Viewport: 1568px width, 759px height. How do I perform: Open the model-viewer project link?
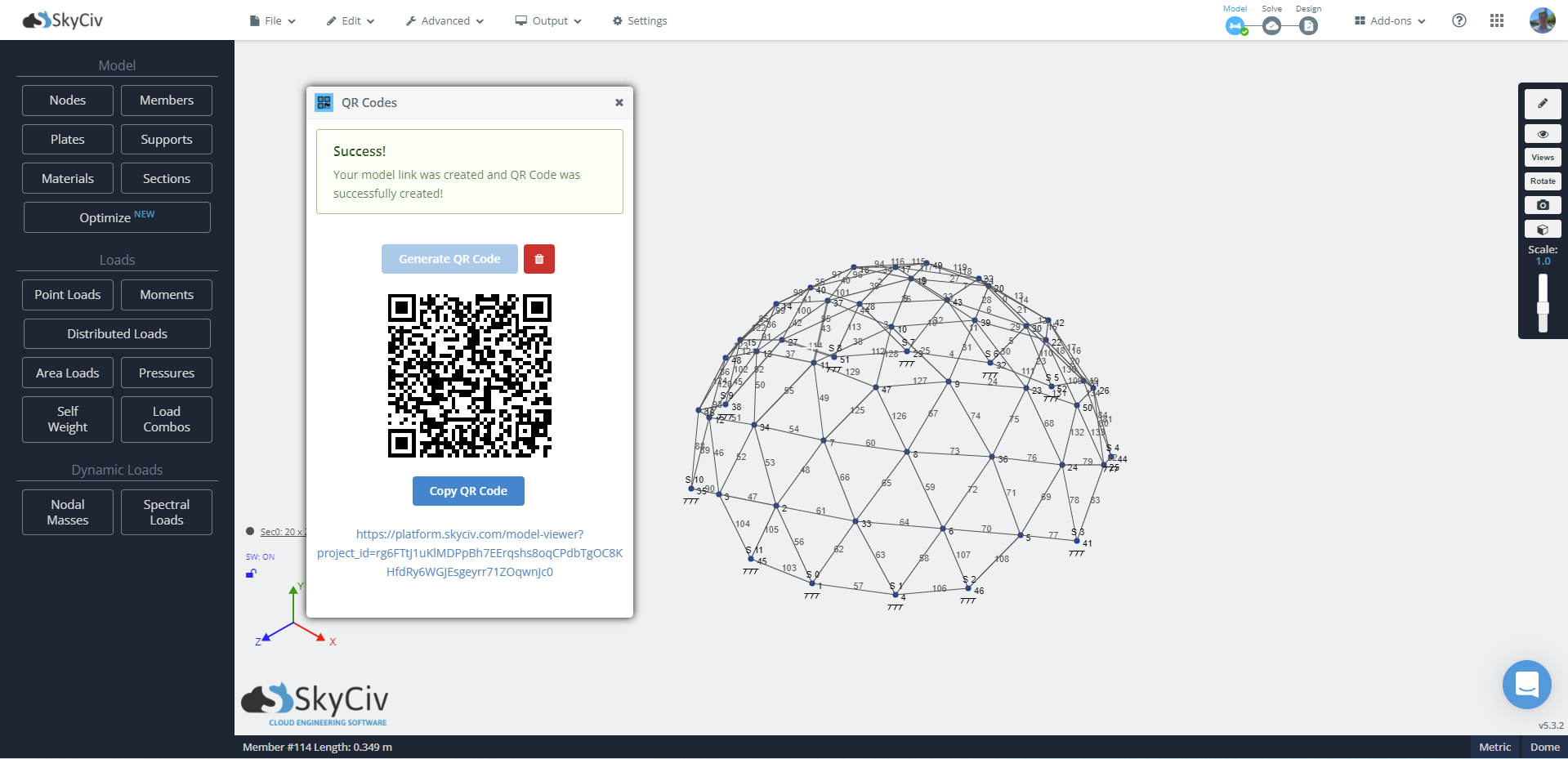coord(470,553)
